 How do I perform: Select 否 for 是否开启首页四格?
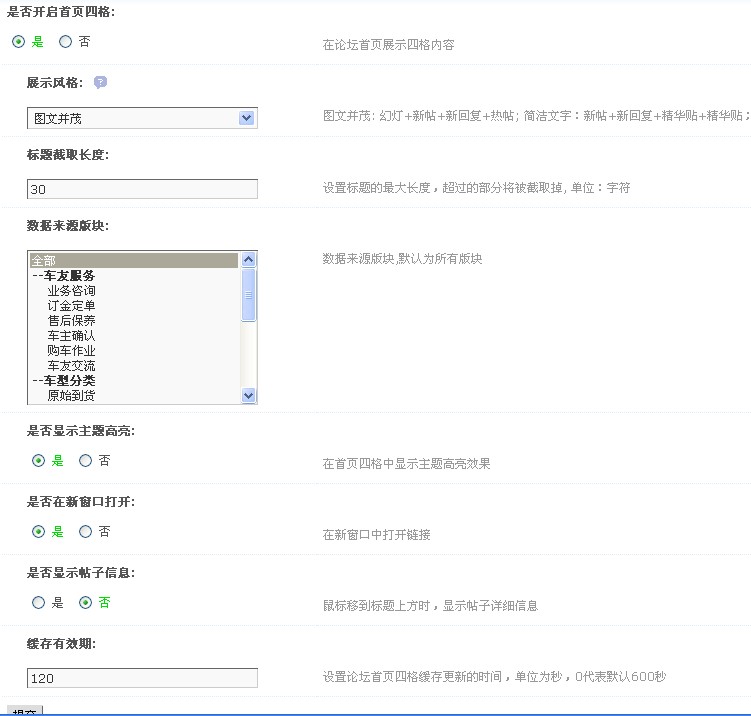click(x=66, y=42)
